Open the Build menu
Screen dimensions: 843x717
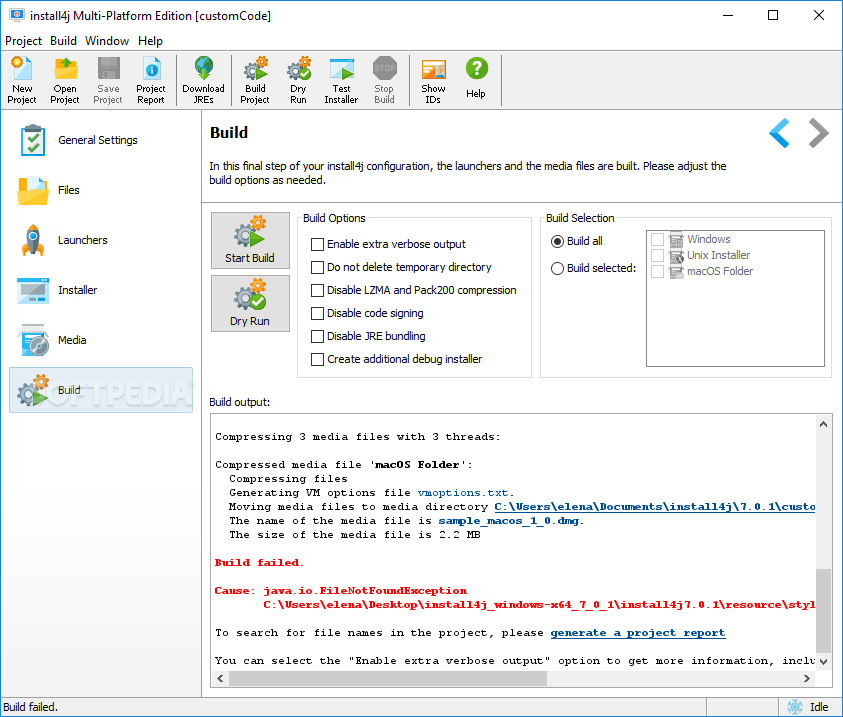(x=63, y=41)
